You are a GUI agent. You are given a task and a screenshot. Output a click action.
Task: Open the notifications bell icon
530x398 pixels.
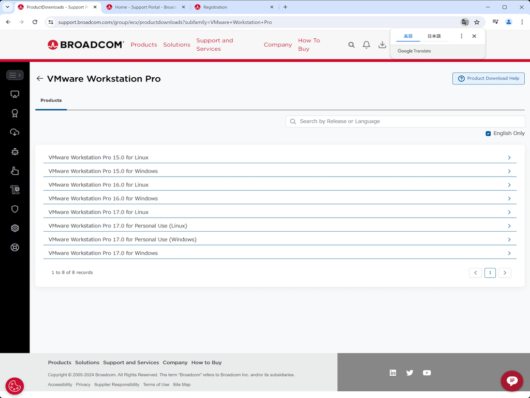pyautogui.click(x=366, y=45)
